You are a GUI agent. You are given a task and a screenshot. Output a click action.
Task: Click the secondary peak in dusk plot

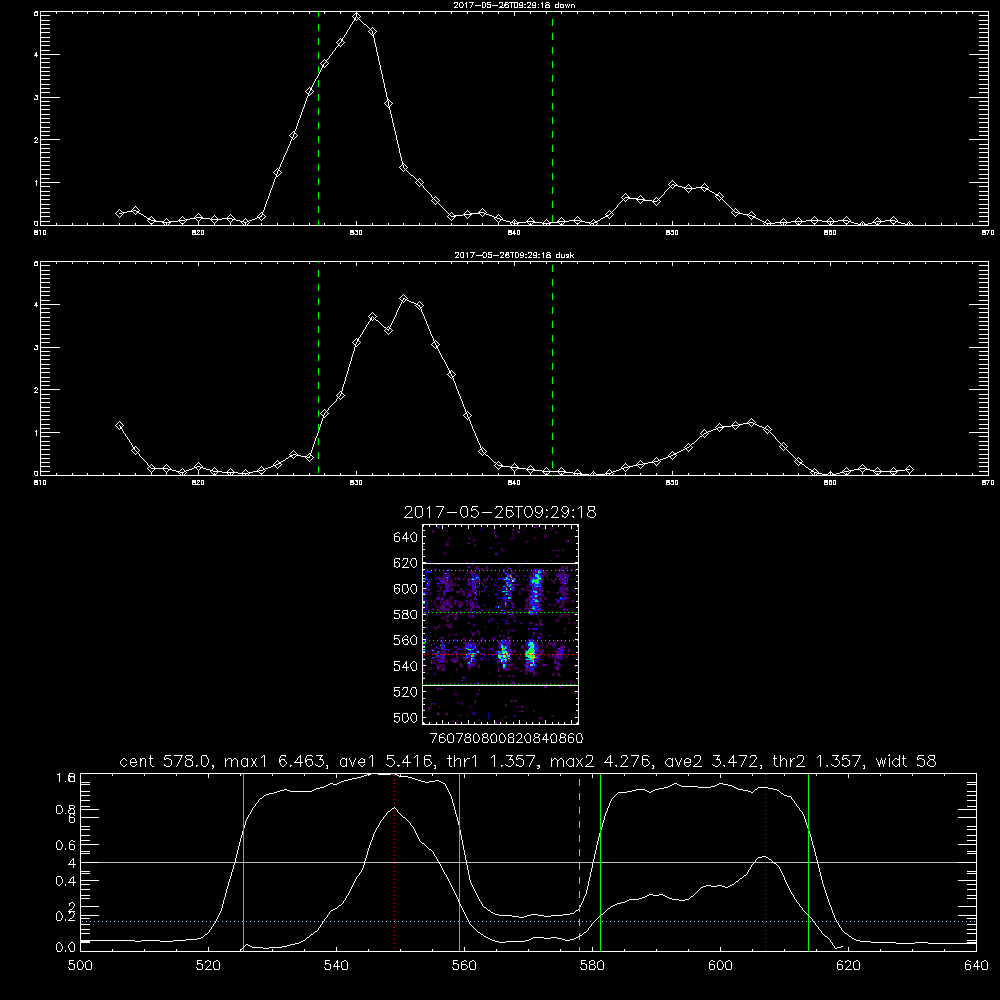751,422
